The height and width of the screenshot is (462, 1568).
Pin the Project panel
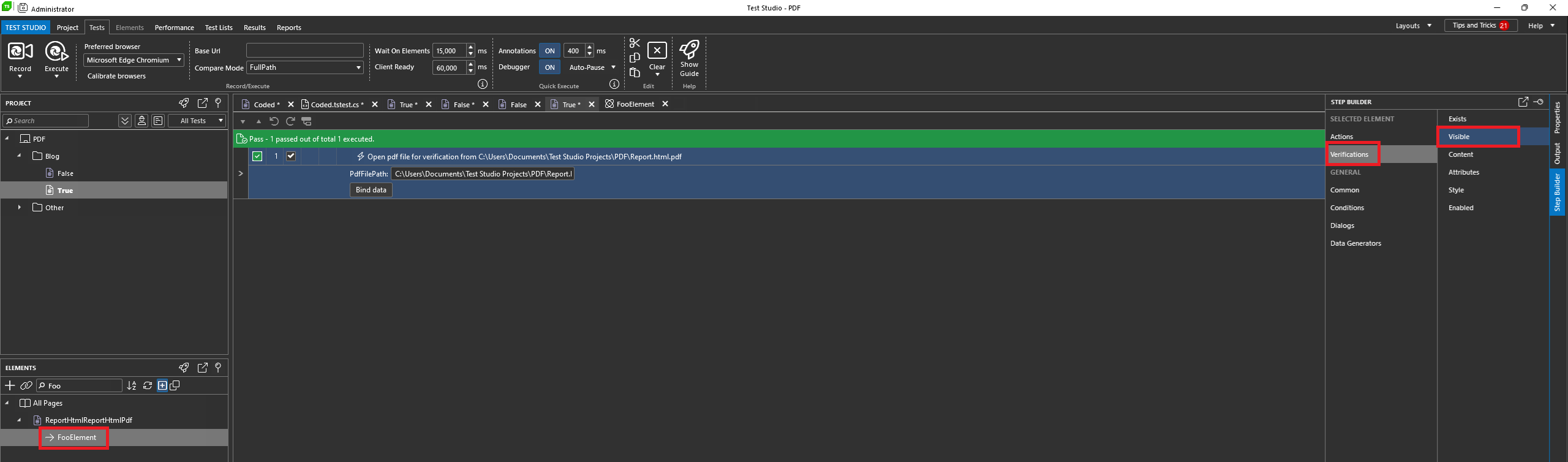click(x=218, y=103)
